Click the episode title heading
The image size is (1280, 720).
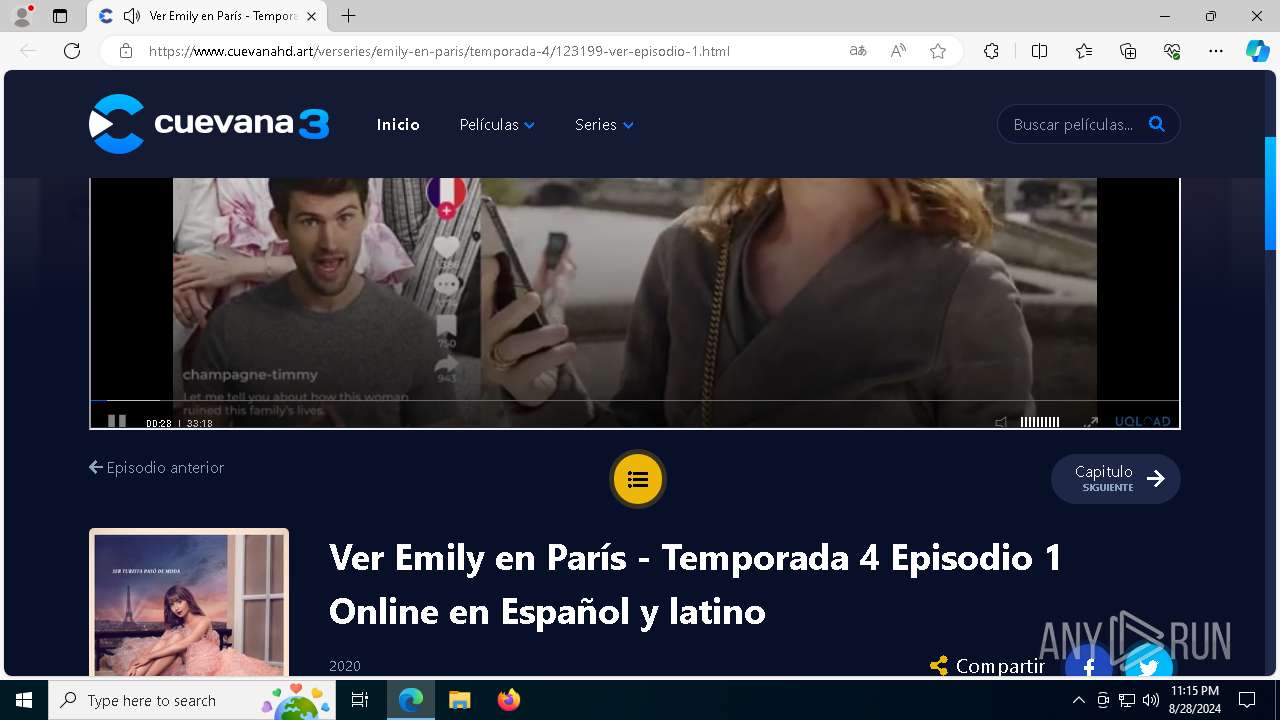coord(696,584)
